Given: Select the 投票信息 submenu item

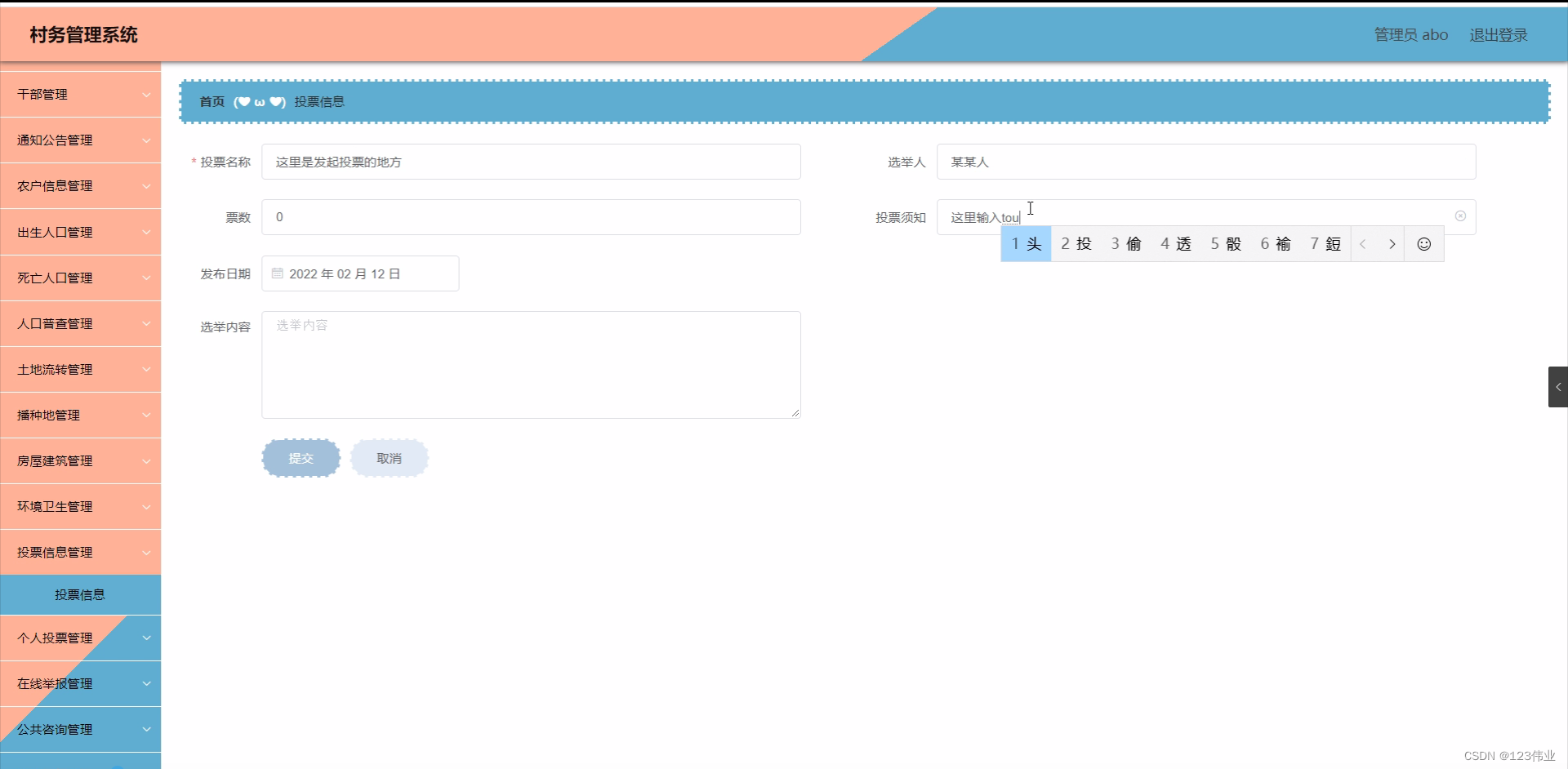Looking at the screenshot, I should [x=80, y=595].
